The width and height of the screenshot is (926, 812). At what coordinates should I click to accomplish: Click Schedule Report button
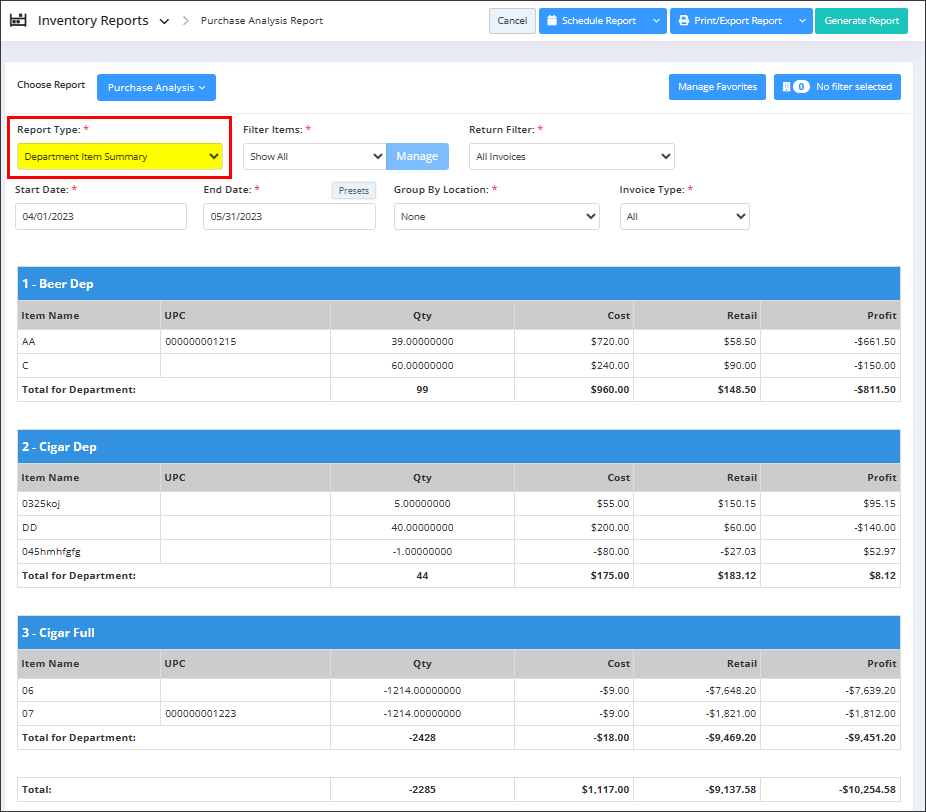[x=593, y=21]
